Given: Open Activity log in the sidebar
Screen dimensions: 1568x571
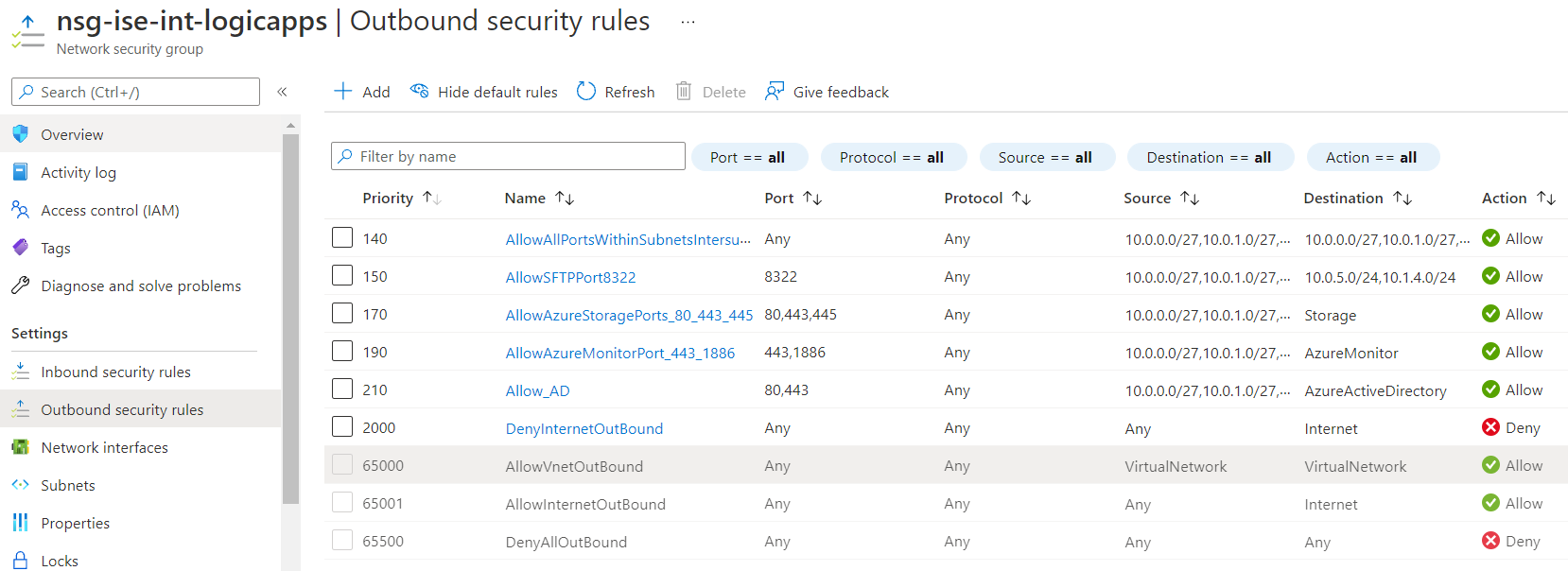Looking at the screenshot, I should point(141,172).
